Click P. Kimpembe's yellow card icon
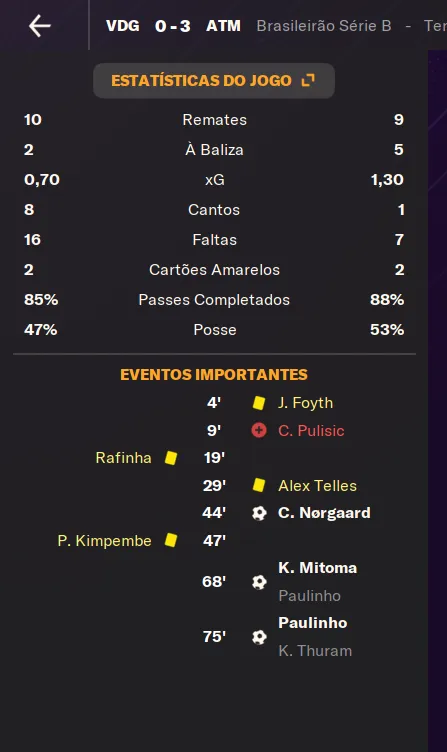The width and height of the screenshot is (447, 752). [171, 540]
